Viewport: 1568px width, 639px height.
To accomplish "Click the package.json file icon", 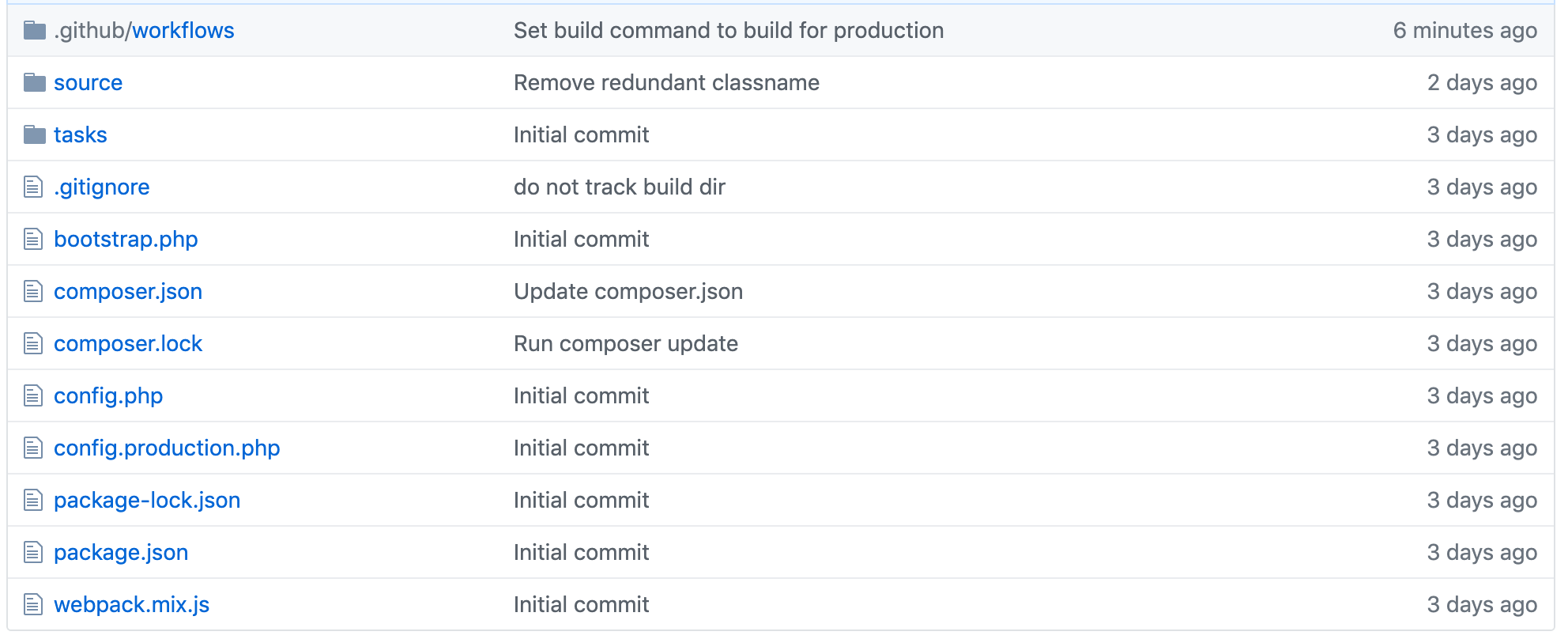I will 33,553.
